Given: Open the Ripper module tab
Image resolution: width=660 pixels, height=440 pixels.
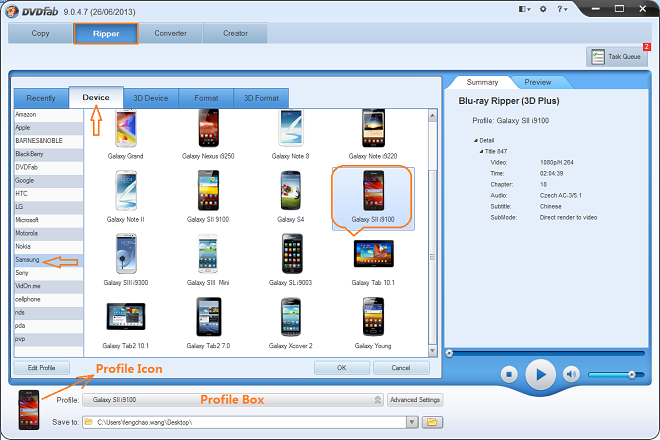Looking at the screenshot, I should 106,34.
